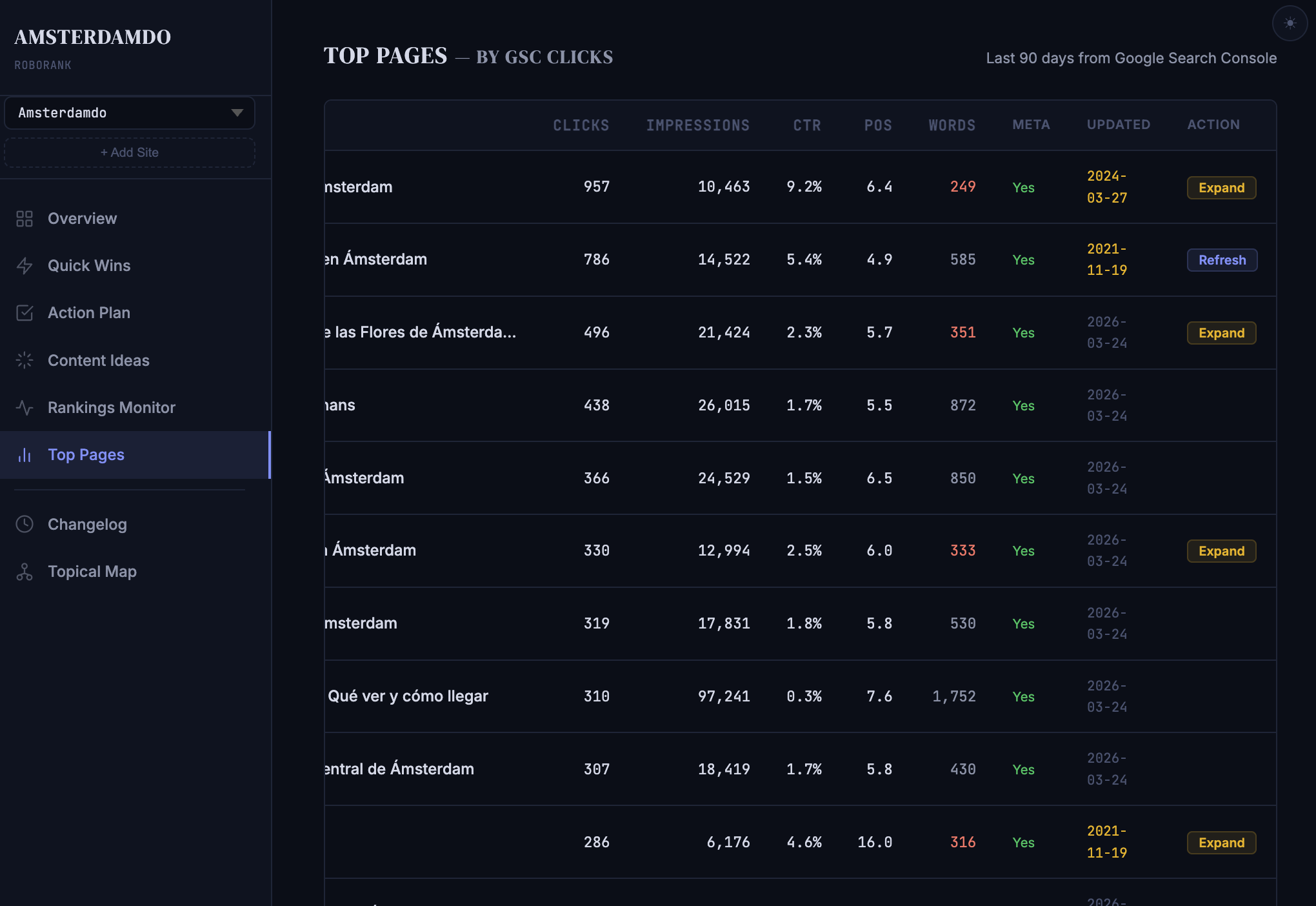Screen dimensions: 1316x906
Task: Sort the table by the CLICKS column
Action: click(x=580, y=125)
